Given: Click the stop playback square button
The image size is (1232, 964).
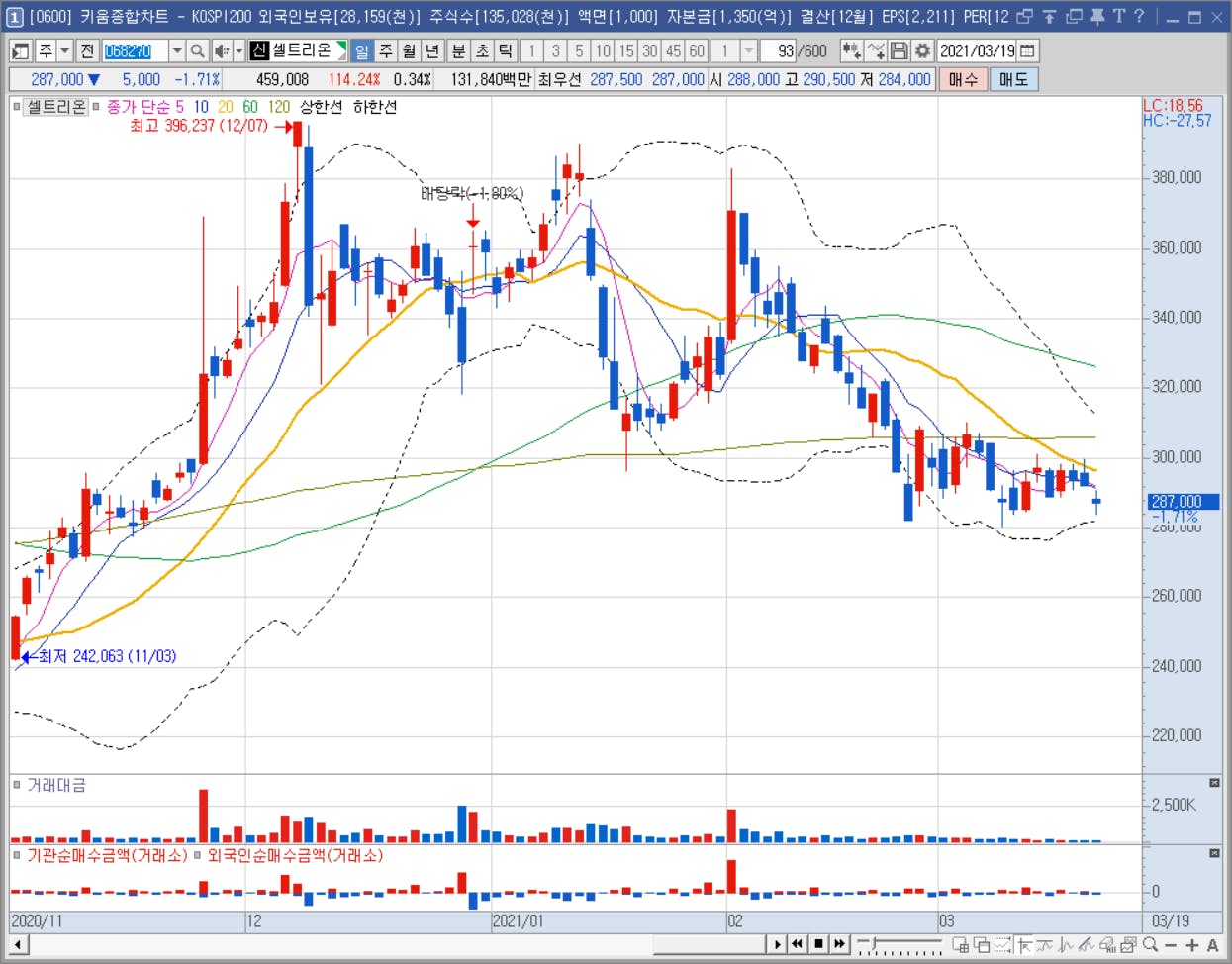Looking at the screenshot, I should pyautogui.click(x=818, y=944).
